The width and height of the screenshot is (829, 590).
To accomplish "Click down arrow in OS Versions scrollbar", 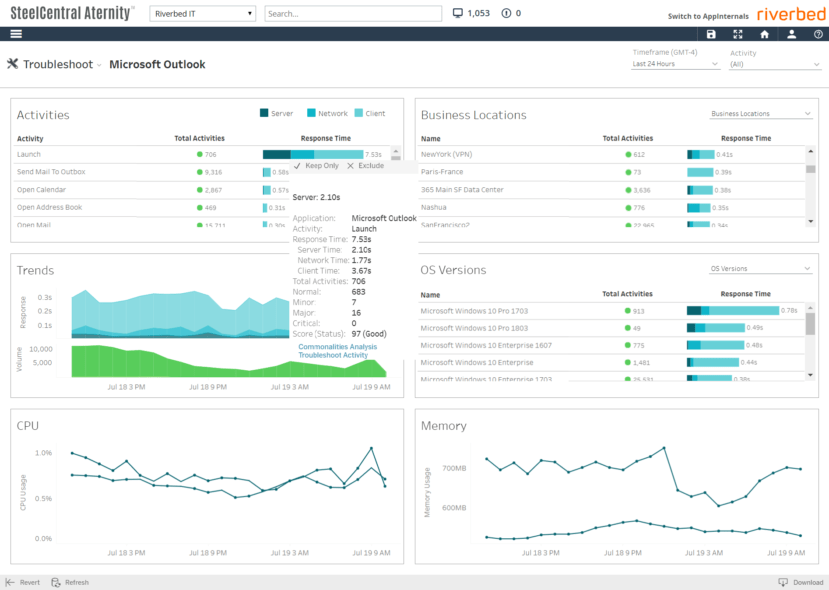I will pos(810,375).
